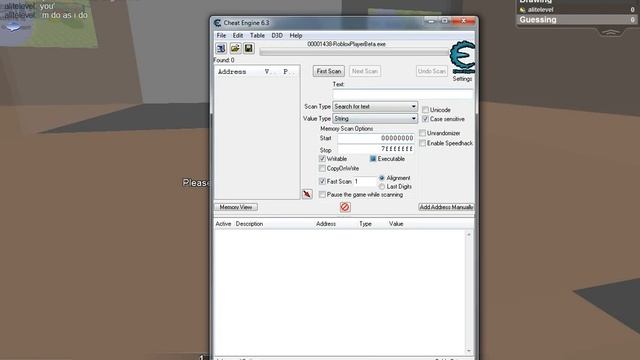Click the Active column header
The image size is (640, 360).
[x=223, y=224]
